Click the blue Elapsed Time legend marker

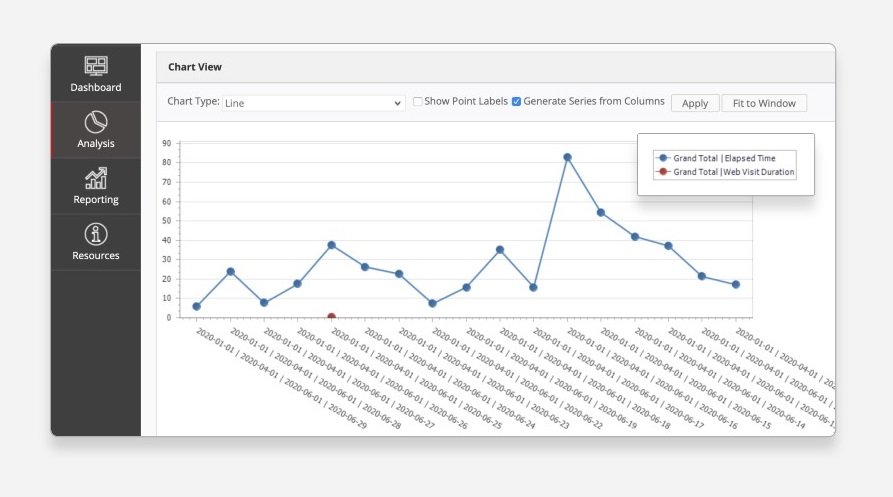(661, 158)
